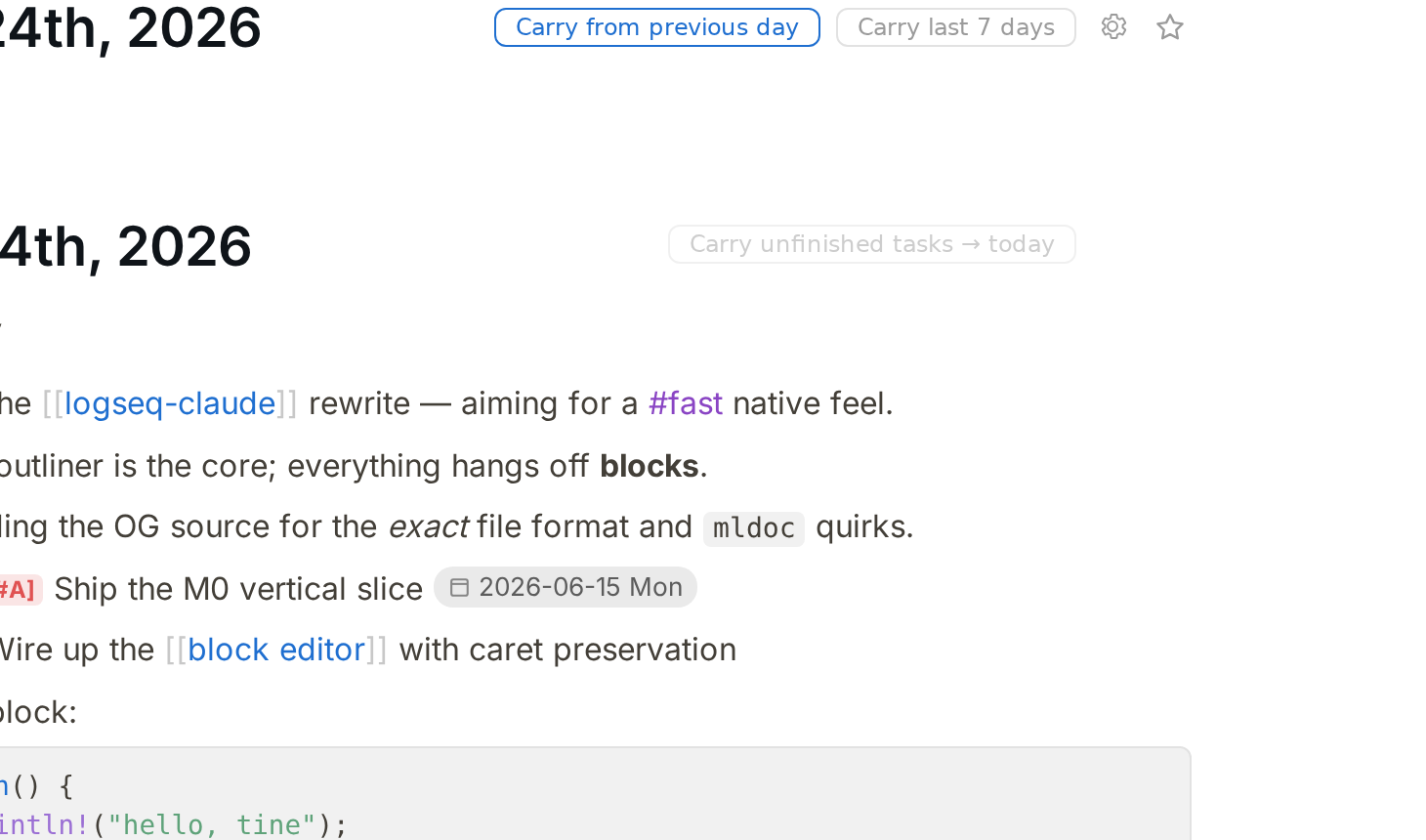Click the calendar icon in scheduled chip
Screen dimensions: 1426x840
(459, 587)
